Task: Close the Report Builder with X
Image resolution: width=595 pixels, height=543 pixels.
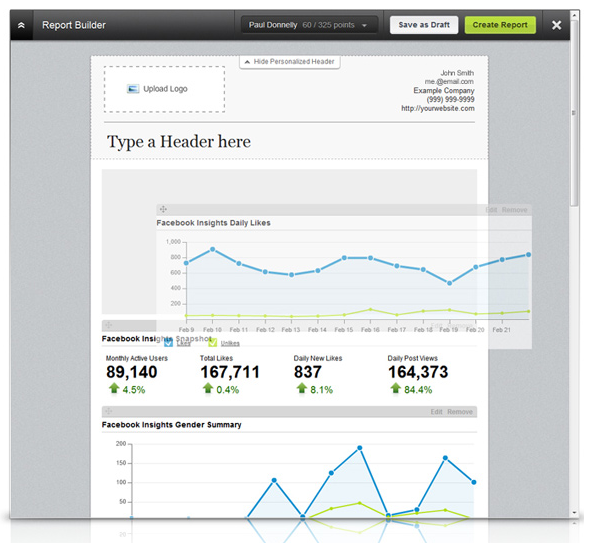Action: click(556, 25)
